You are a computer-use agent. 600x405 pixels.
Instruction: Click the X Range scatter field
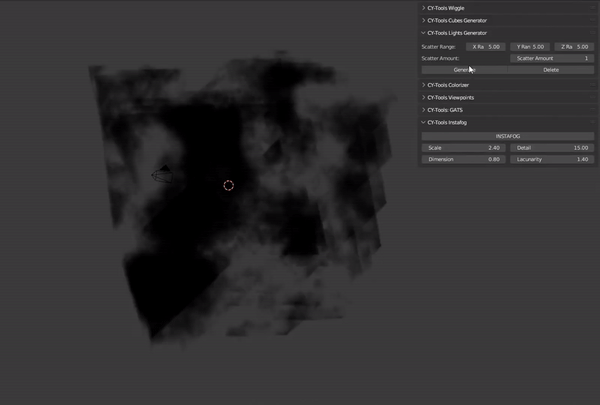tap(487, 47)
